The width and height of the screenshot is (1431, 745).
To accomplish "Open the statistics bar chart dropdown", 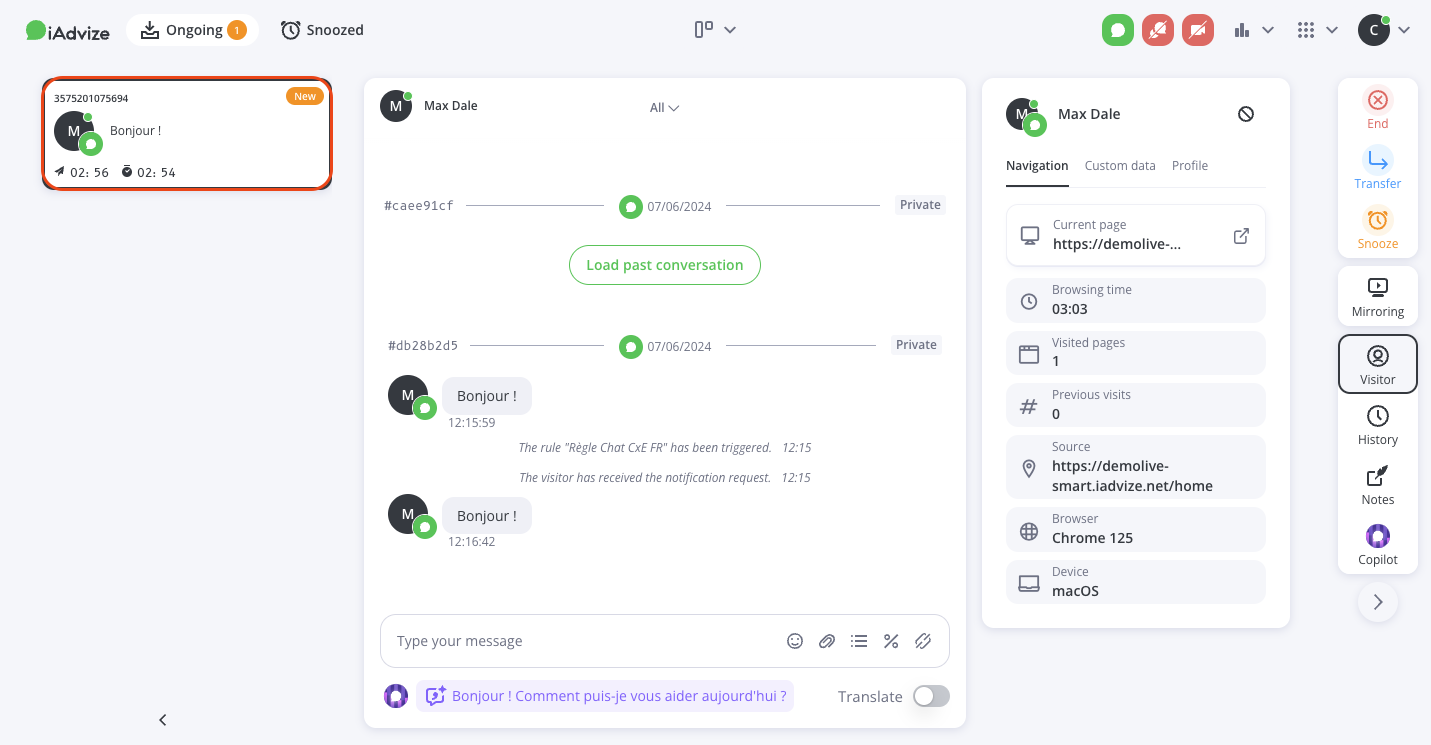I will tap(1253, 30).
